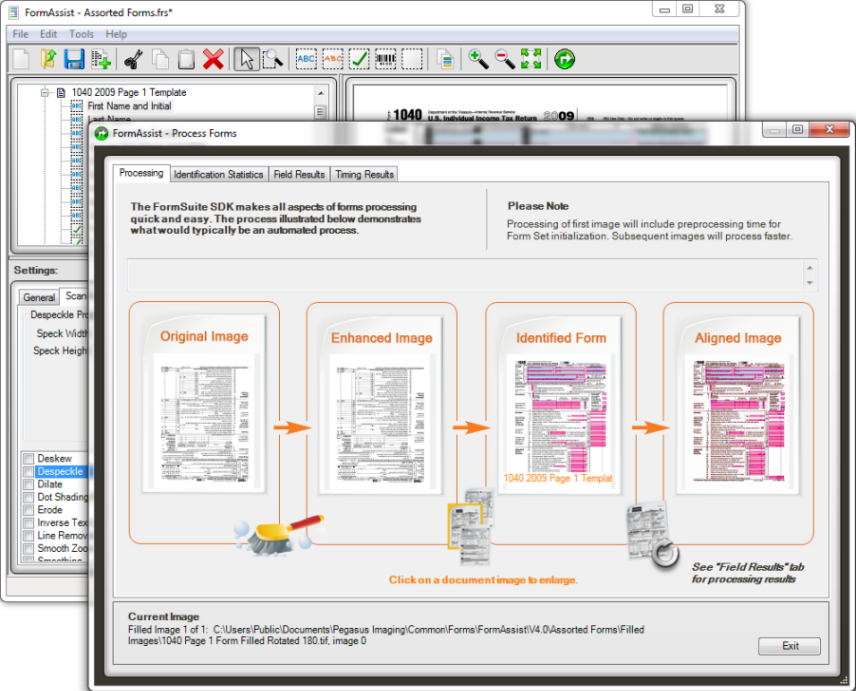Screen dimensions: 856x691
Task: Click the clipboard Paste icon
Action: (x=186, y=59)
